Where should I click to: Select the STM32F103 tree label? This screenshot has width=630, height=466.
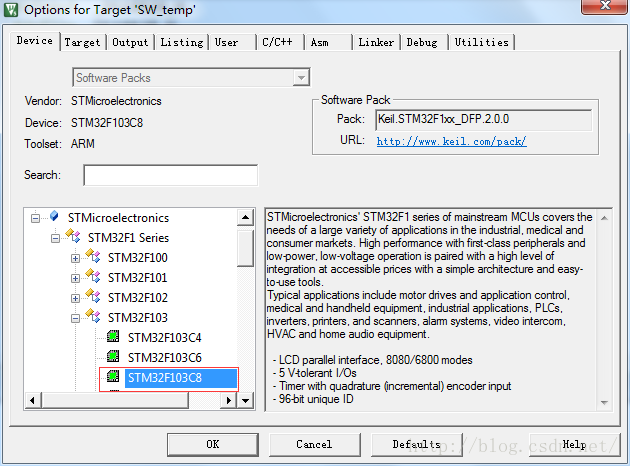138,318
